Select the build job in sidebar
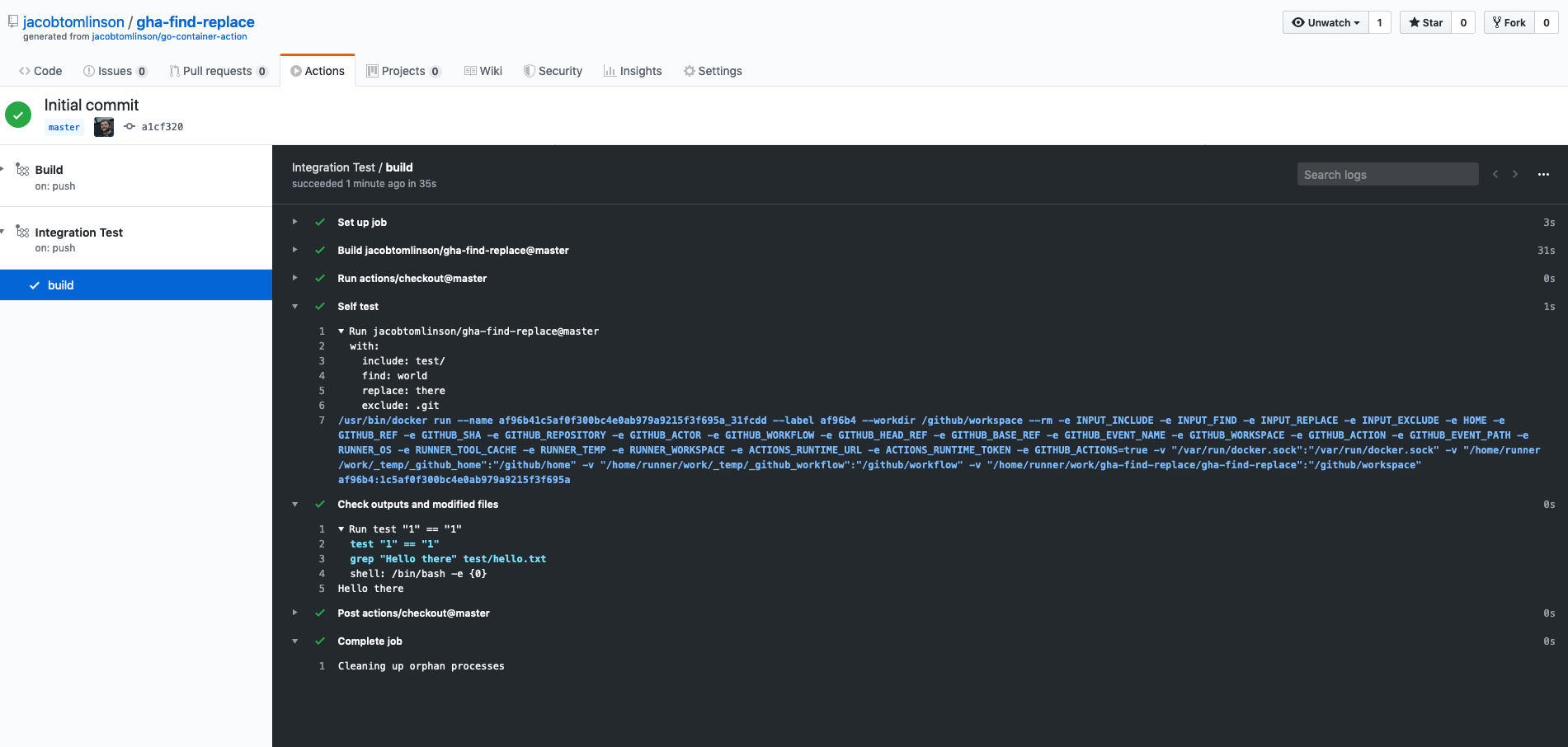Viewport: 1568px width, 747px height. tap(60, 285)
